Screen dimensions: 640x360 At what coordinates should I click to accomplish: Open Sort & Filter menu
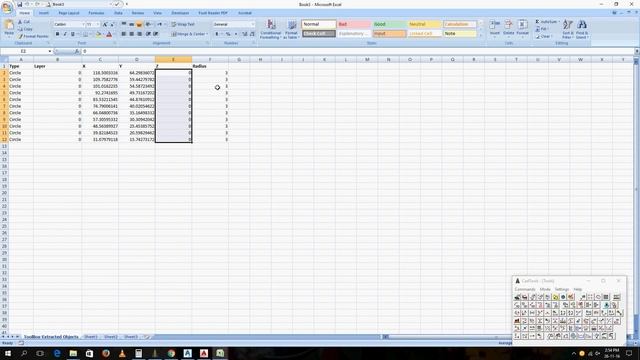(x=568, y=29)
